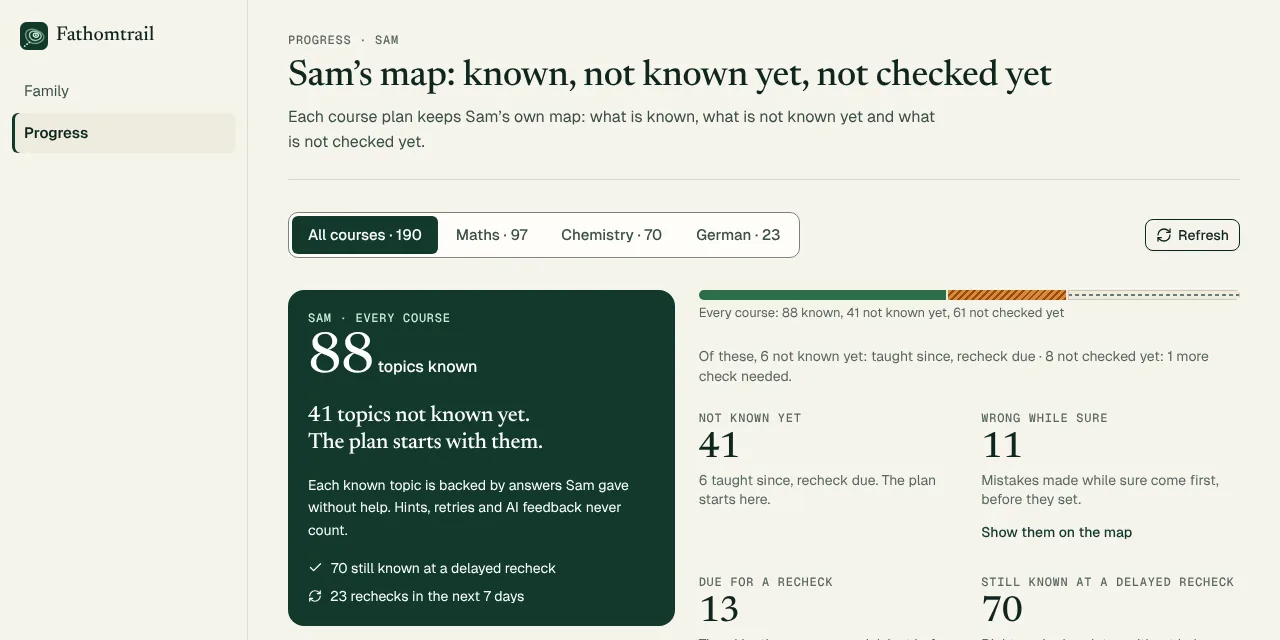Click the refresh arrows icon in Refresh button
Image resolution: width=1280 pixels, height=640 pixels.
pyautogui.click(x=1164, y=235)
